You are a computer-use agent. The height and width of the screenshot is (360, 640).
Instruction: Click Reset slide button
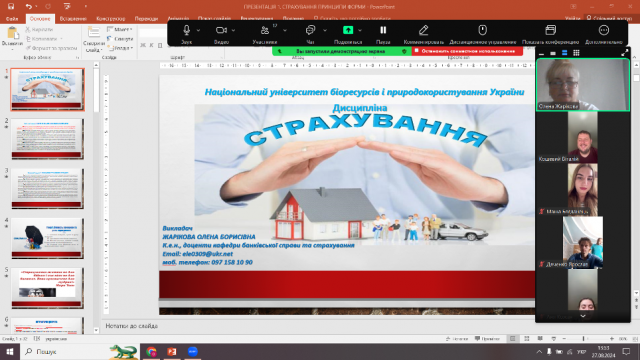120,39
